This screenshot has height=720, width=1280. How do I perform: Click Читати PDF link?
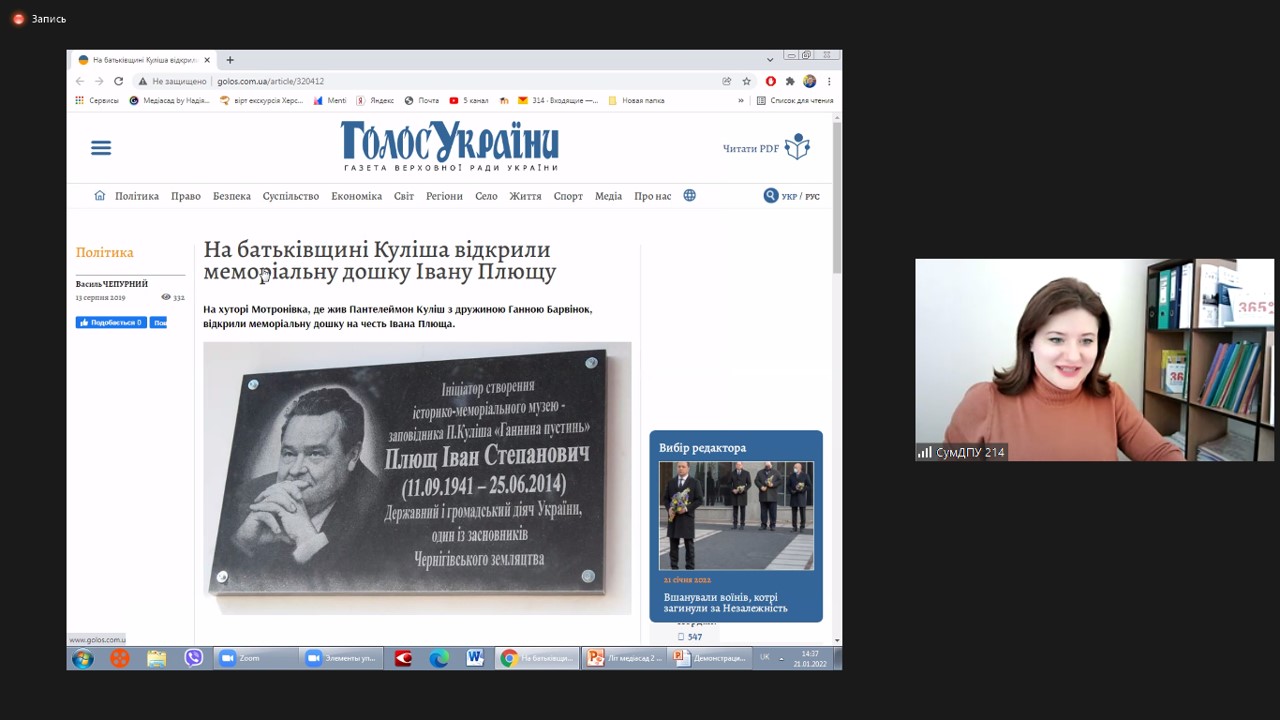pos(751,149)
